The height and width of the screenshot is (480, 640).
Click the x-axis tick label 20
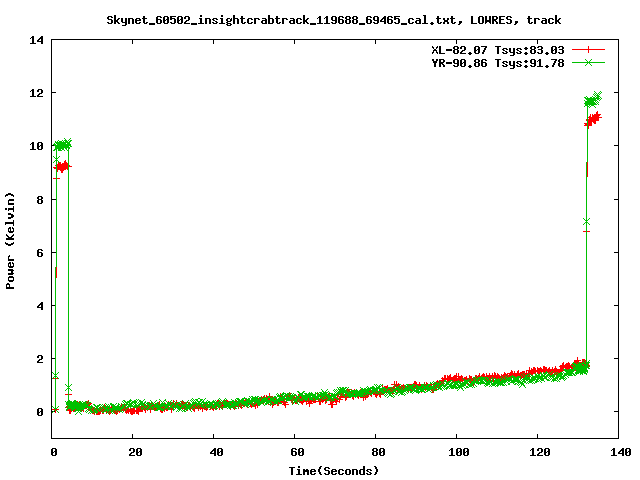tap(135, 452)
